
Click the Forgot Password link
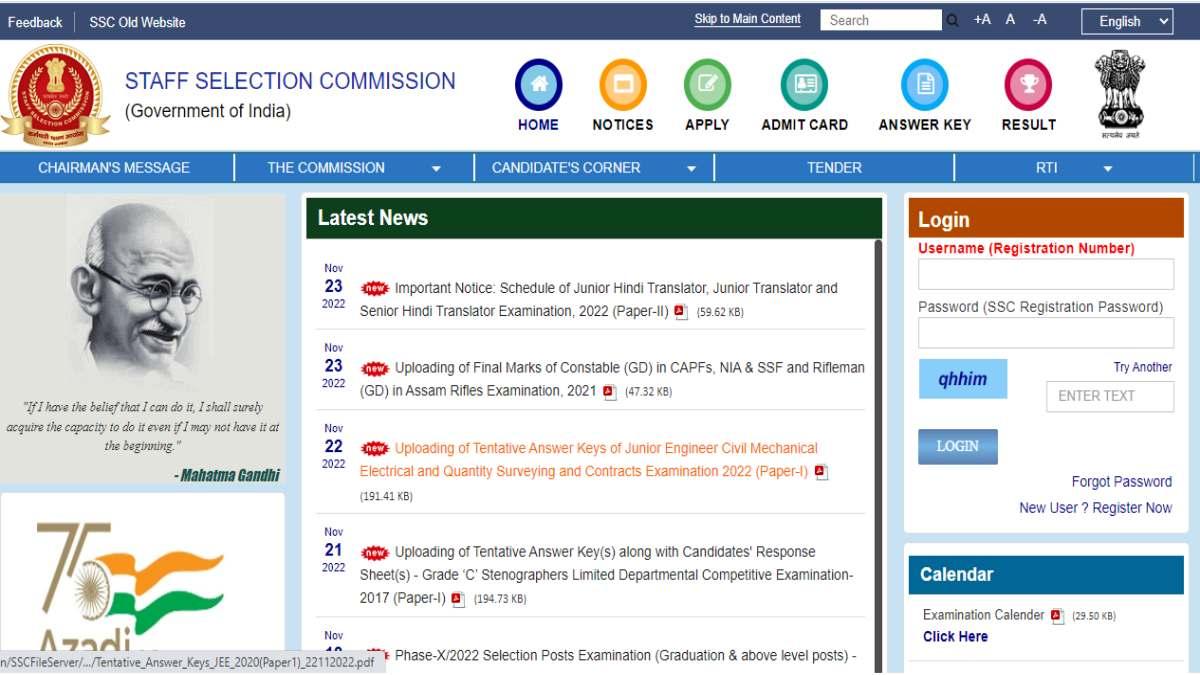(x=1121, y=481)
